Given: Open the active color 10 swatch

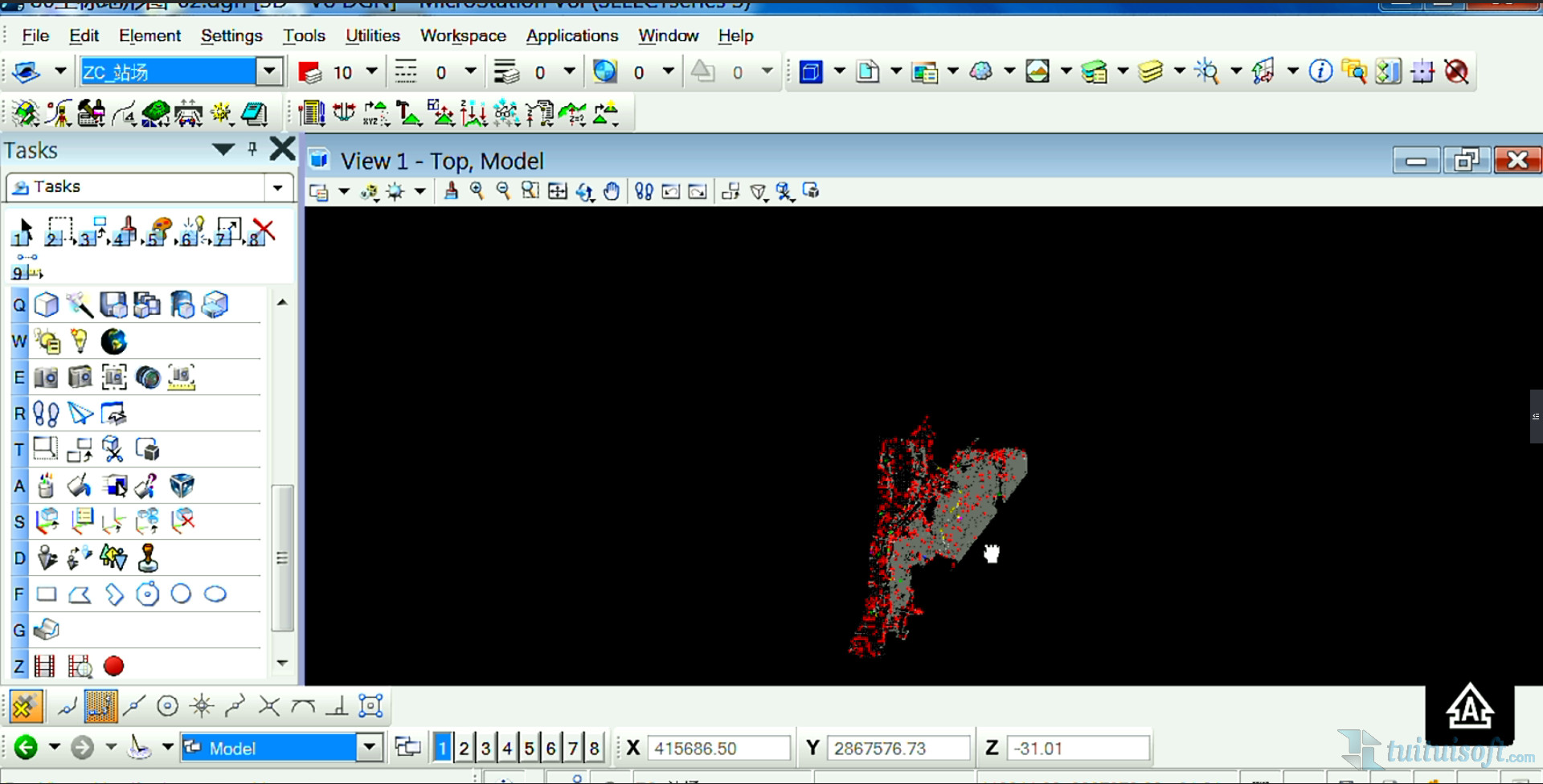Looking at the screenshot, I should tap(309, 72).
